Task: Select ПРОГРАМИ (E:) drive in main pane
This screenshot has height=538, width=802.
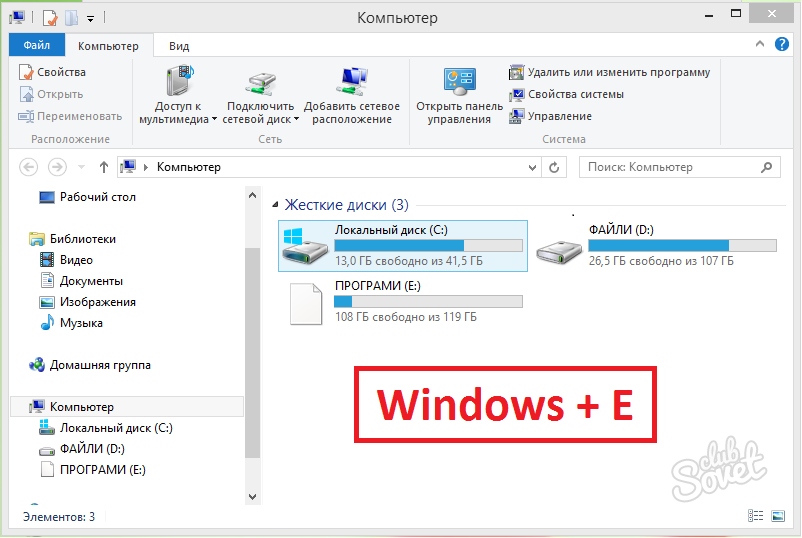Action: tap(308, 303)
